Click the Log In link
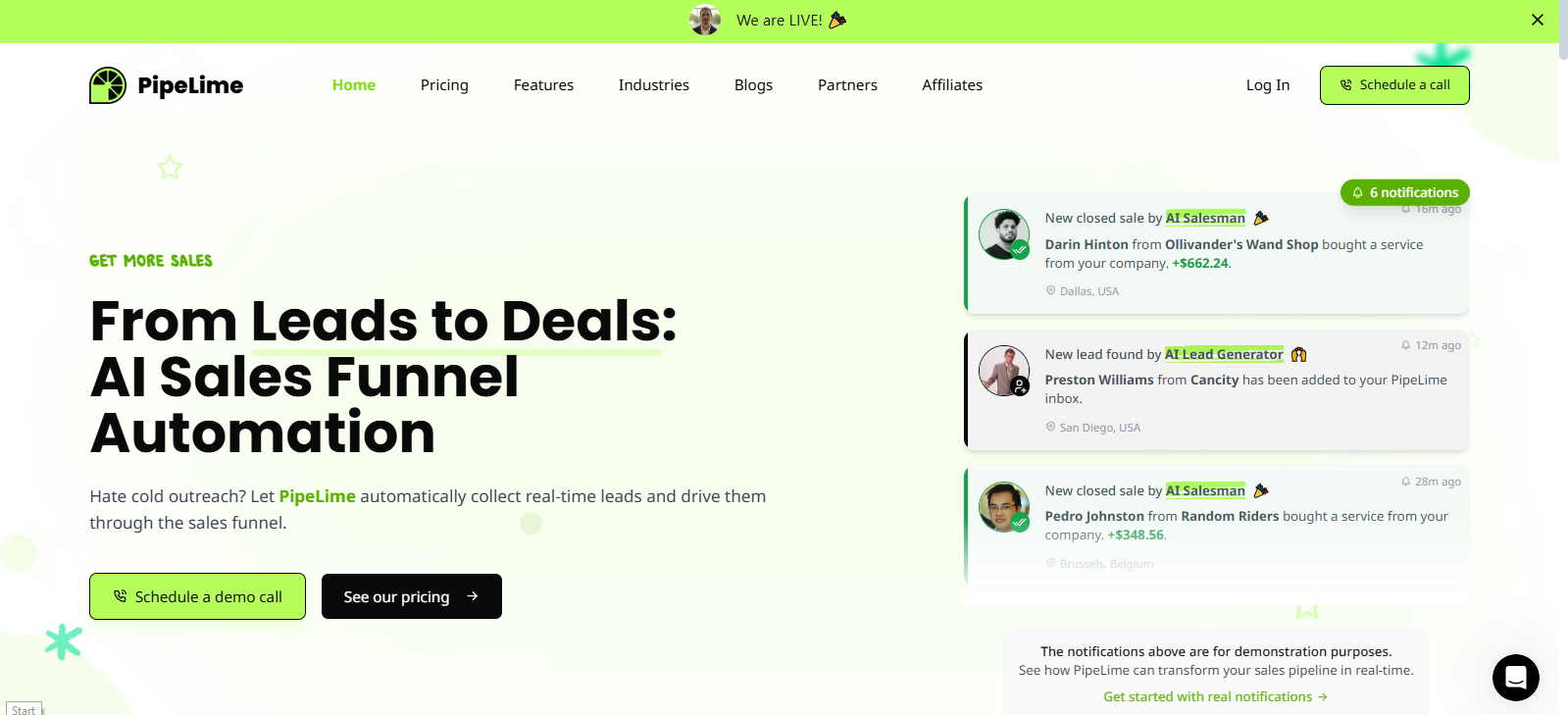Image resolution: width=1568 pixels, height=715 pixels. tap(1268, 85)
